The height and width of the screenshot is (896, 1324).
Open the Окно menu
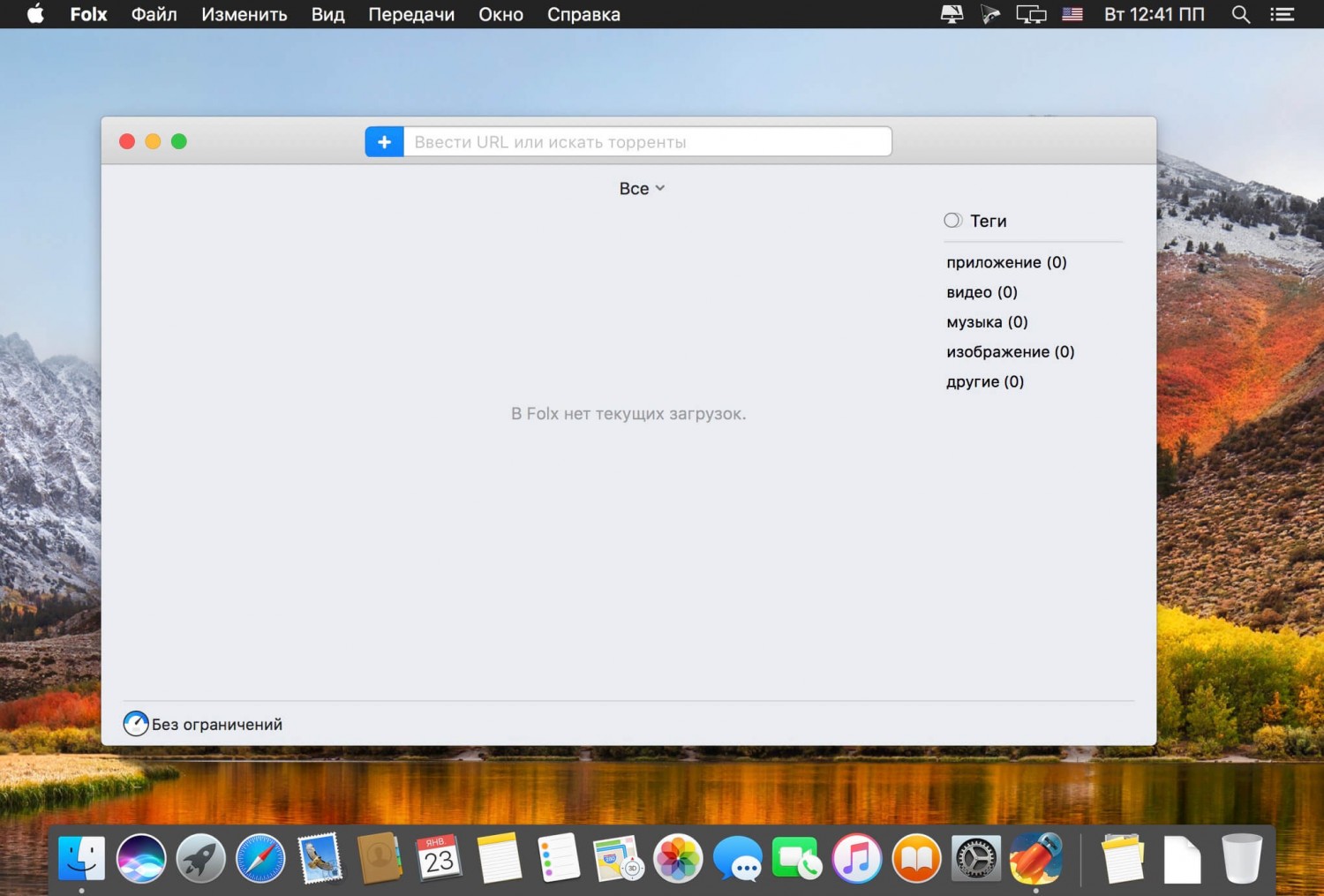coord(500,14)
